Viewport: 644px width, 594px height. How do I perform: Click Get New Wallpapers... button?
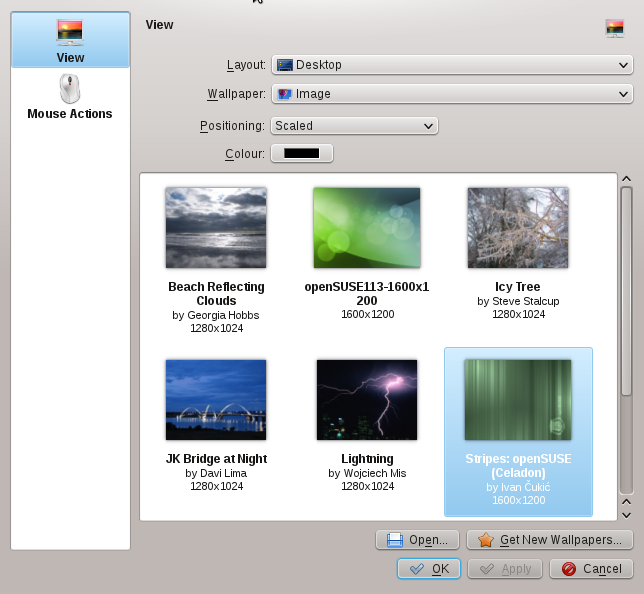tap(550, 540)
